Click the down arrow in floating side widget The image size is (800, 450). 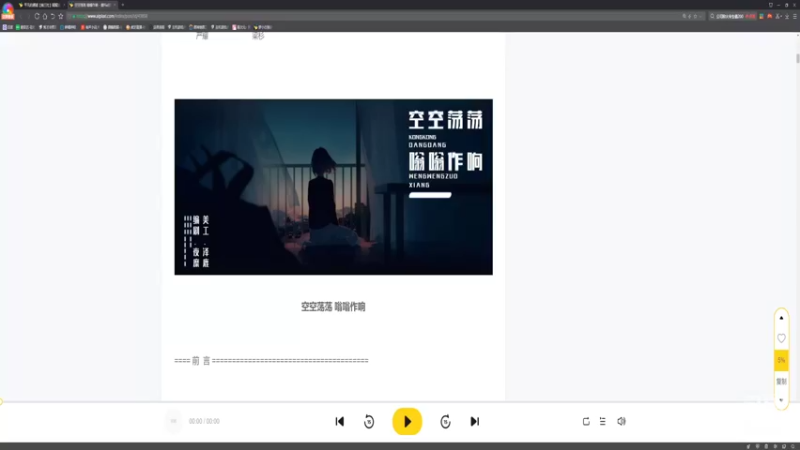(781, 401)
